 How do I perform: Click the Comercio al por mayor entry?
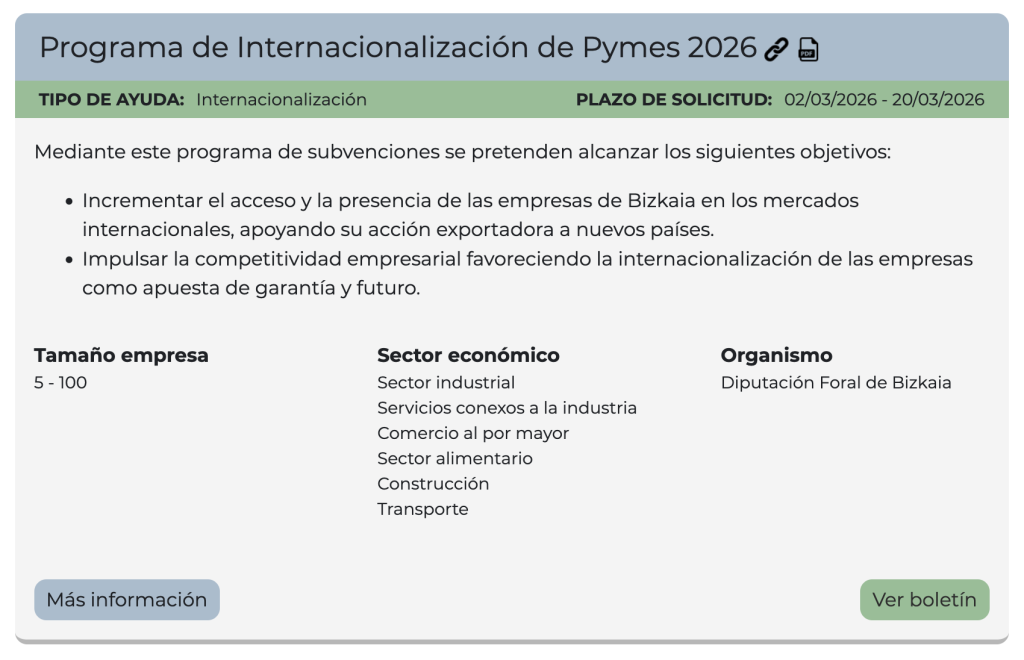click(x=472, y=433)
